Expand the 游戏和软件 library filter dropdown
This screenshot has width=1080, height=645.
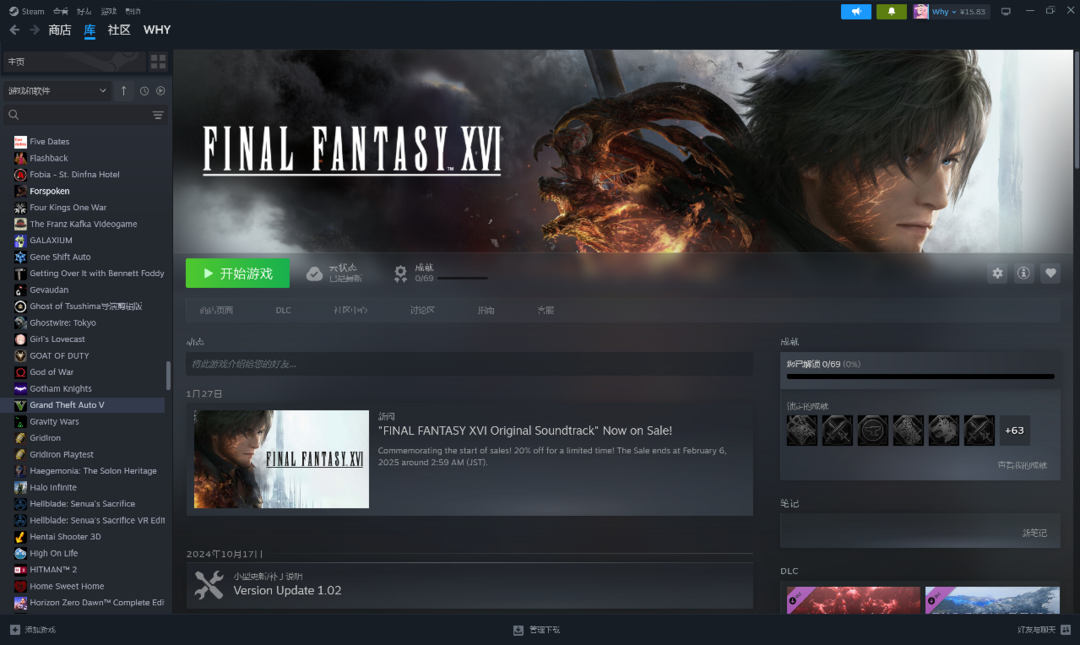point(56,91)
